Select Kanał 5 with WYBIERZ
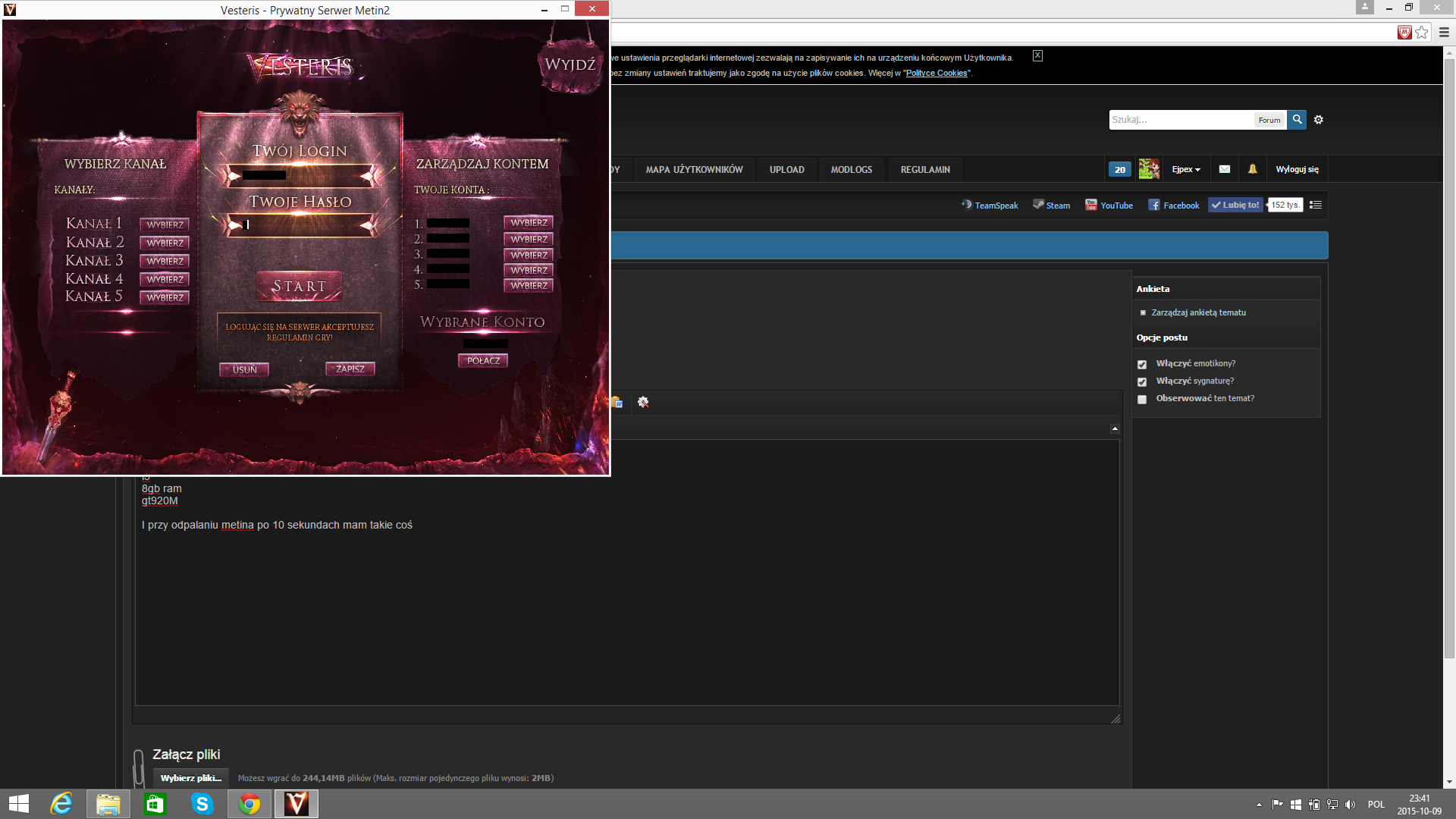Image resolution: width=1456 pixels, height=819 pixels. coord(165,297)
